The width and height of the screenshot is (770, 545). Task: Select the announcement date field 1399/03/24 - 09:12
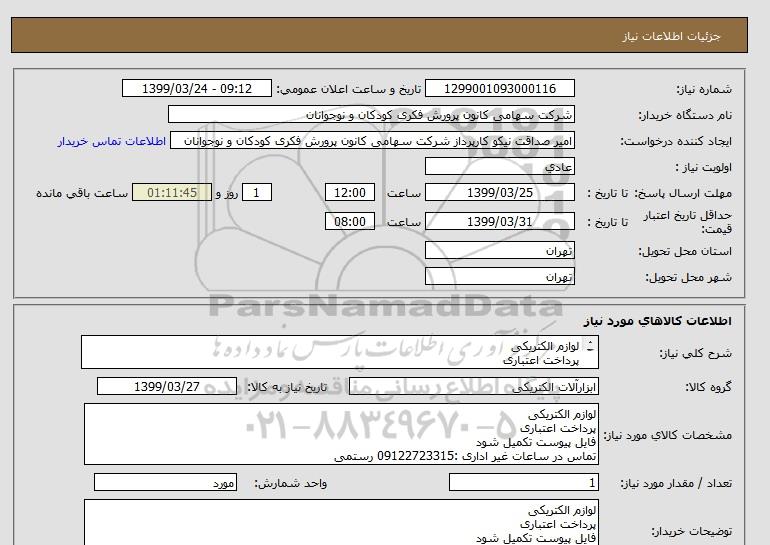point(196,88)
